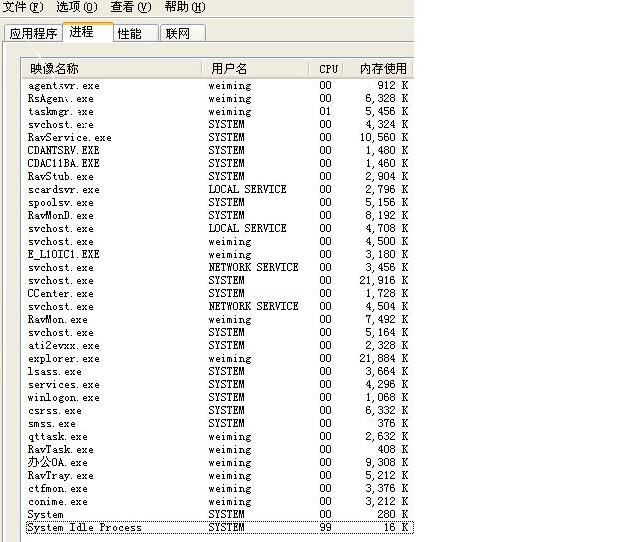The width and height of the screenshot is (640, 542).
Task: Select the winlogon.exe process
Action: coord(218,398)
